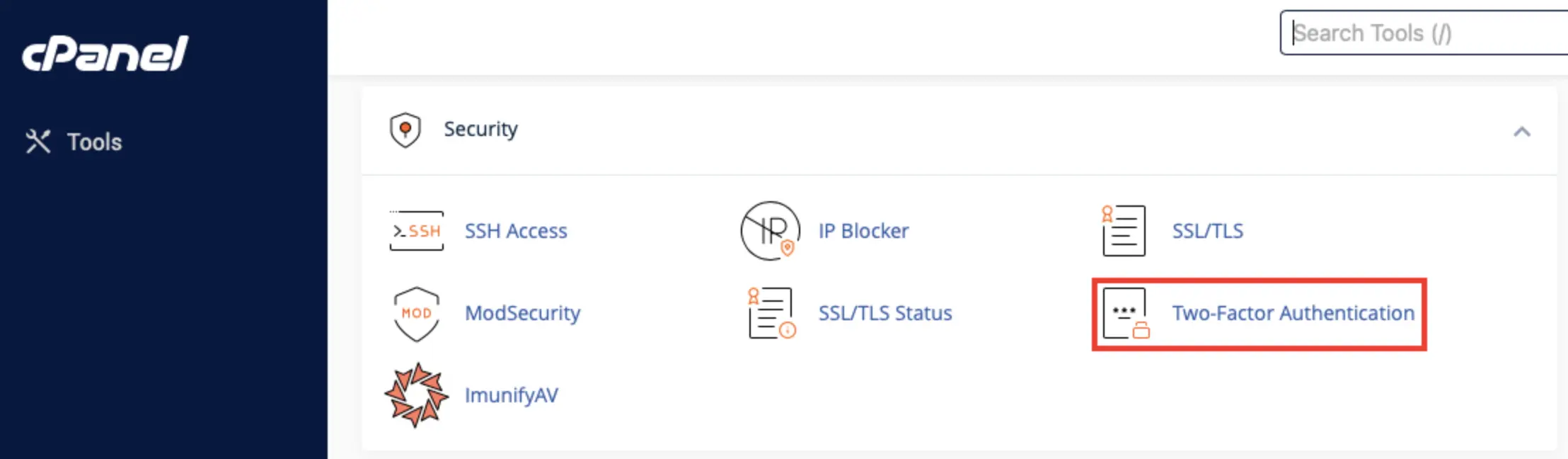Click the Tools wrench icon in sidebar
The width and height of the screenshot is (1568, 459).
[38, 142]
